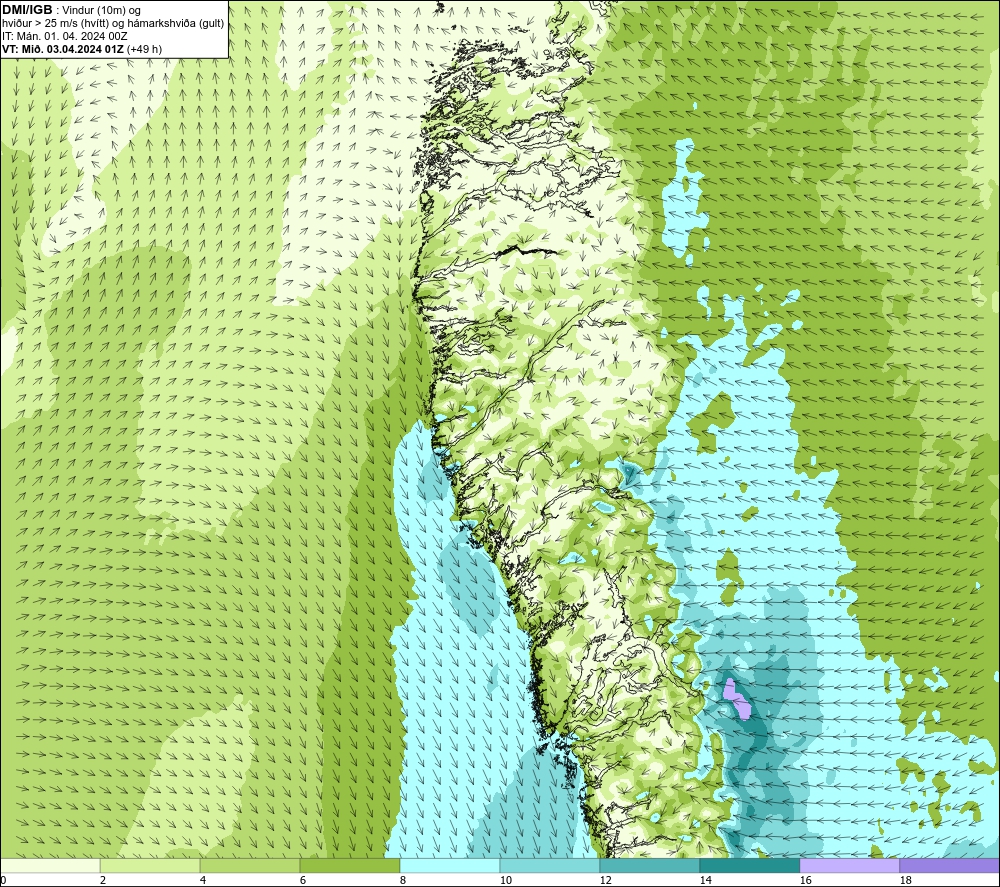Click the green 4–6 m/s legend swatch
Image resolution: width=1000 pixels, height=887 pixels.
tap(250, 865)
